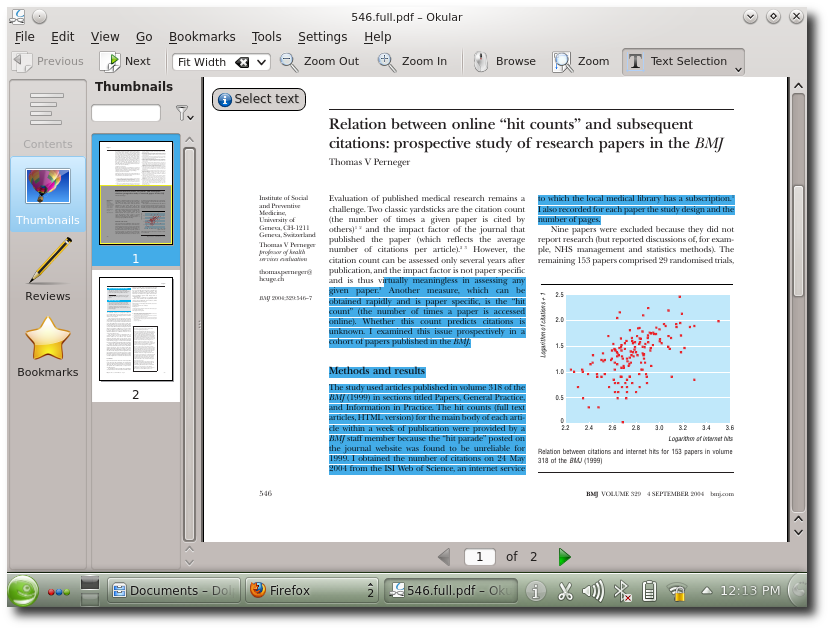Open the Bookmarks menu
Screen dimensions: 830x630
click(x=202, y=36)
